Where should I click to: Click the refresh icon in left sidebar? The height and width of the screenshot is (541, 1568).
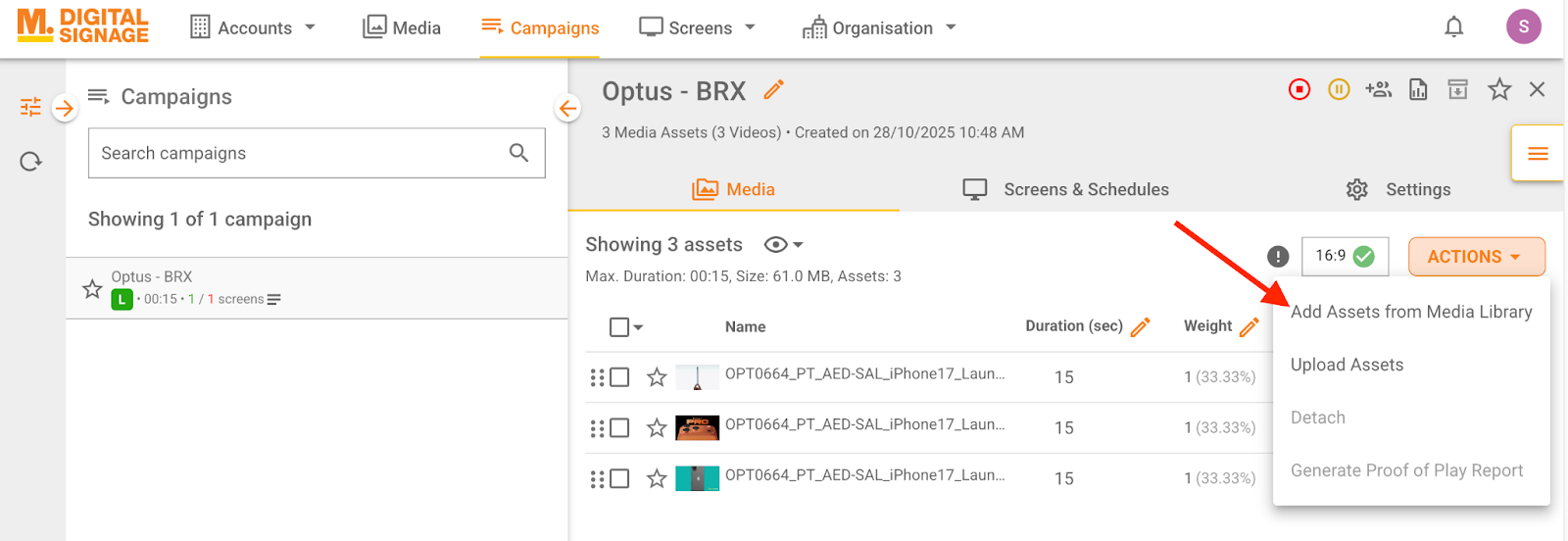[31, 161]
